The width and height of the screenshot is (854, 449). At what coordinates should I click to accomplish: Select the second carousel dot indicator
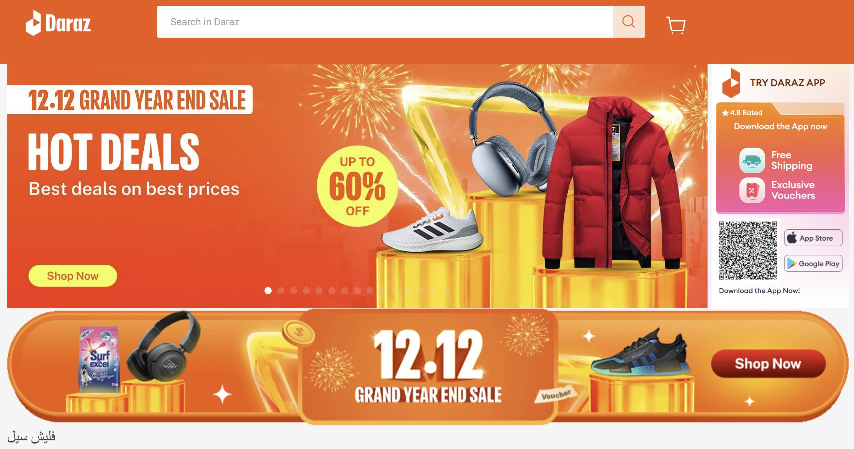coord(281,290)
